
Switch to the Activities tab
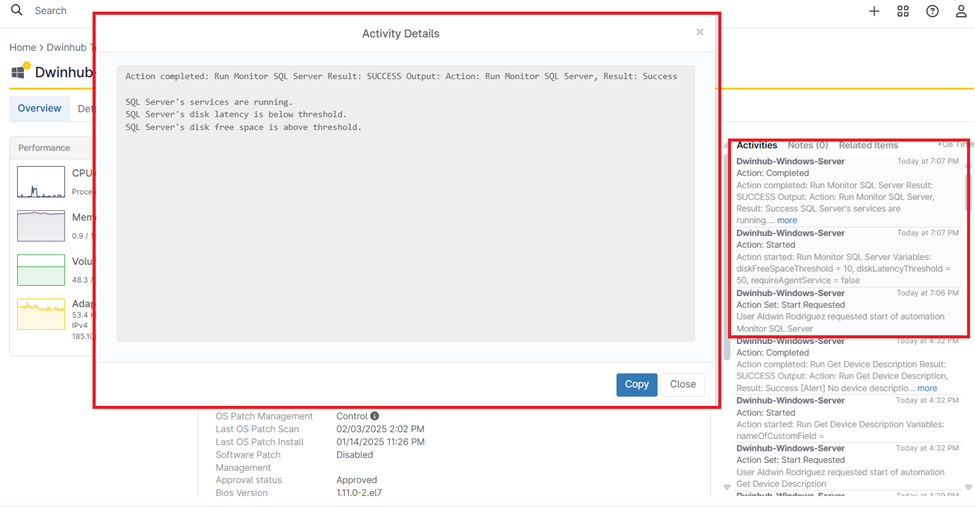[757, 145]
